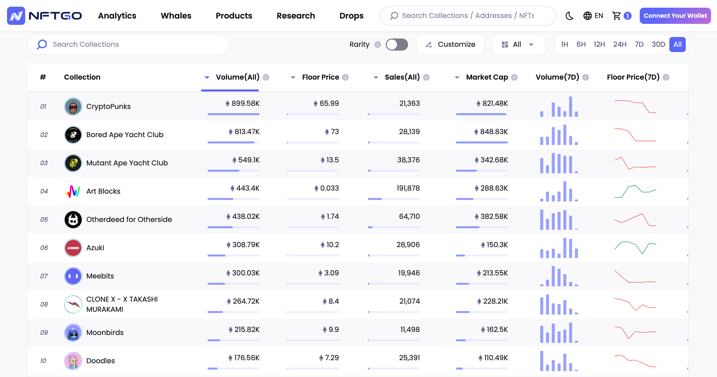Open Meebits collection avatar
The height and width of the screenshot is (377, 717).
(73, 276)
